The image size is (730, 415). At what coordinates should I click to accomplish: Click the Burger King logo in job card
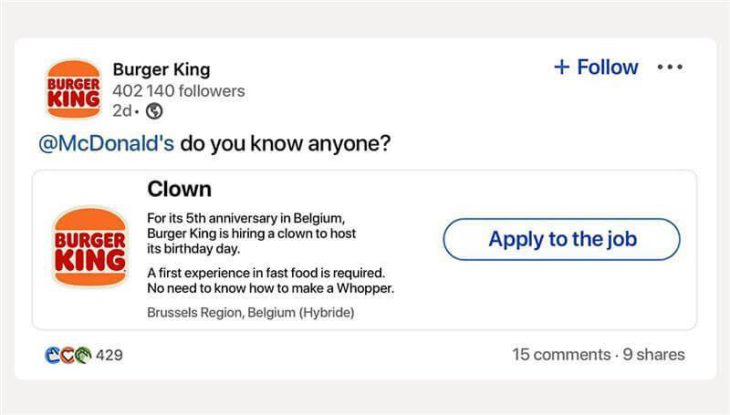tap(90, 247)
